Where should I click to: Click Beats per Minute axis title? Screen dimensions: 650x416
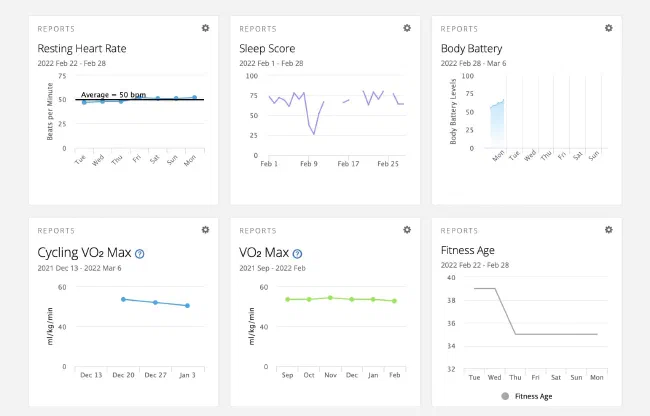tap(50, 111)
